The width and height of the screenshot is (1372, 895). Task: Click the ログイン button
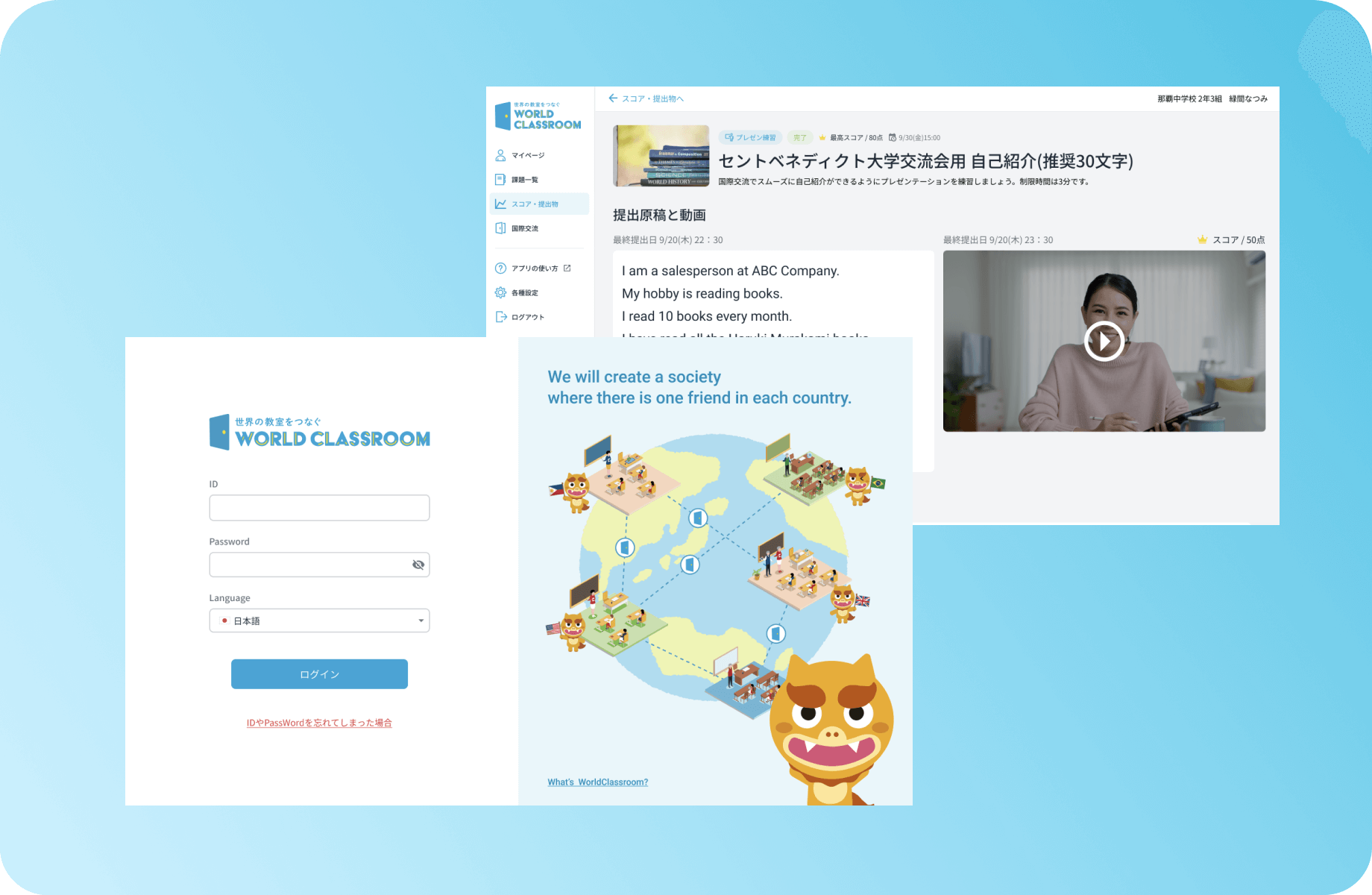(319, 674)
